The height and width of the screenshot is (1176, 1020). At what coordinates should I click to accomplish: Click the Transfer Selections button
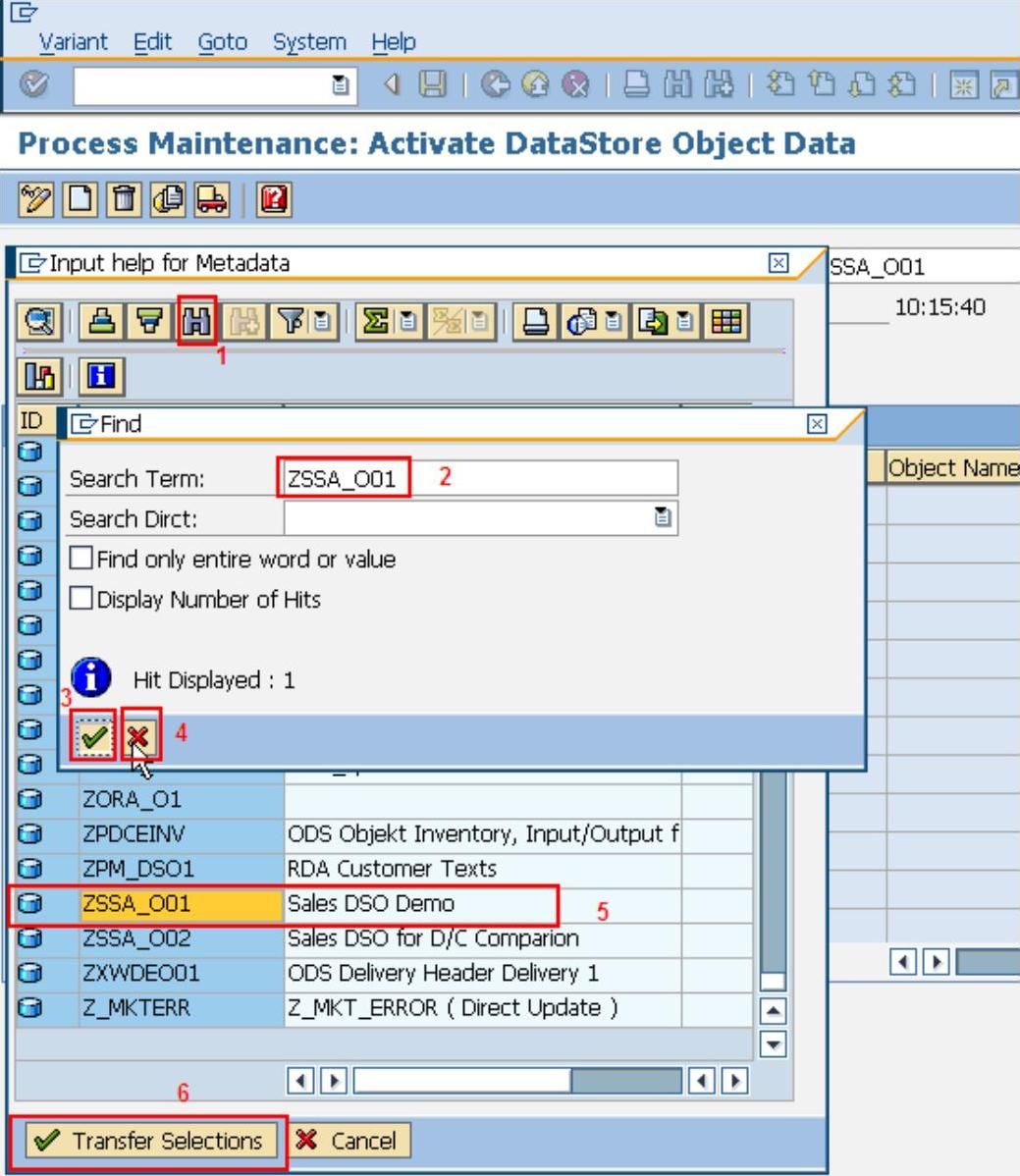pyautogui.click(x=148, y=1141)
